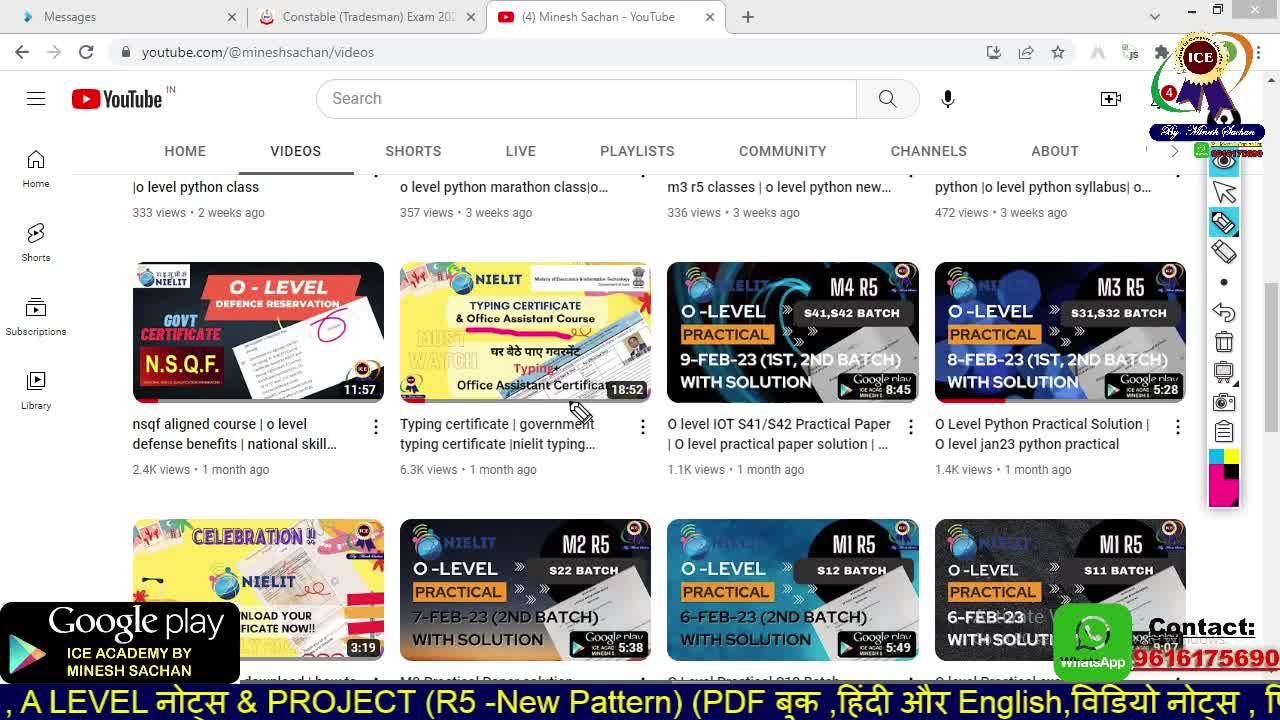Toggle the arrow cursor mode in annotation toolbar

pos(1224,192)
